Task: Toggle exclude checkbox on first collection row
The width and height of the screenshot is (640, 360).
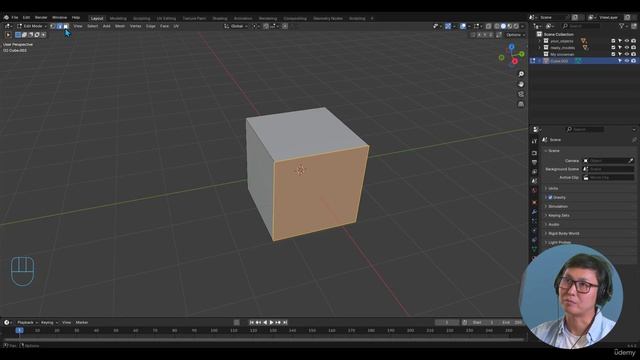Action: pos(613,41)
